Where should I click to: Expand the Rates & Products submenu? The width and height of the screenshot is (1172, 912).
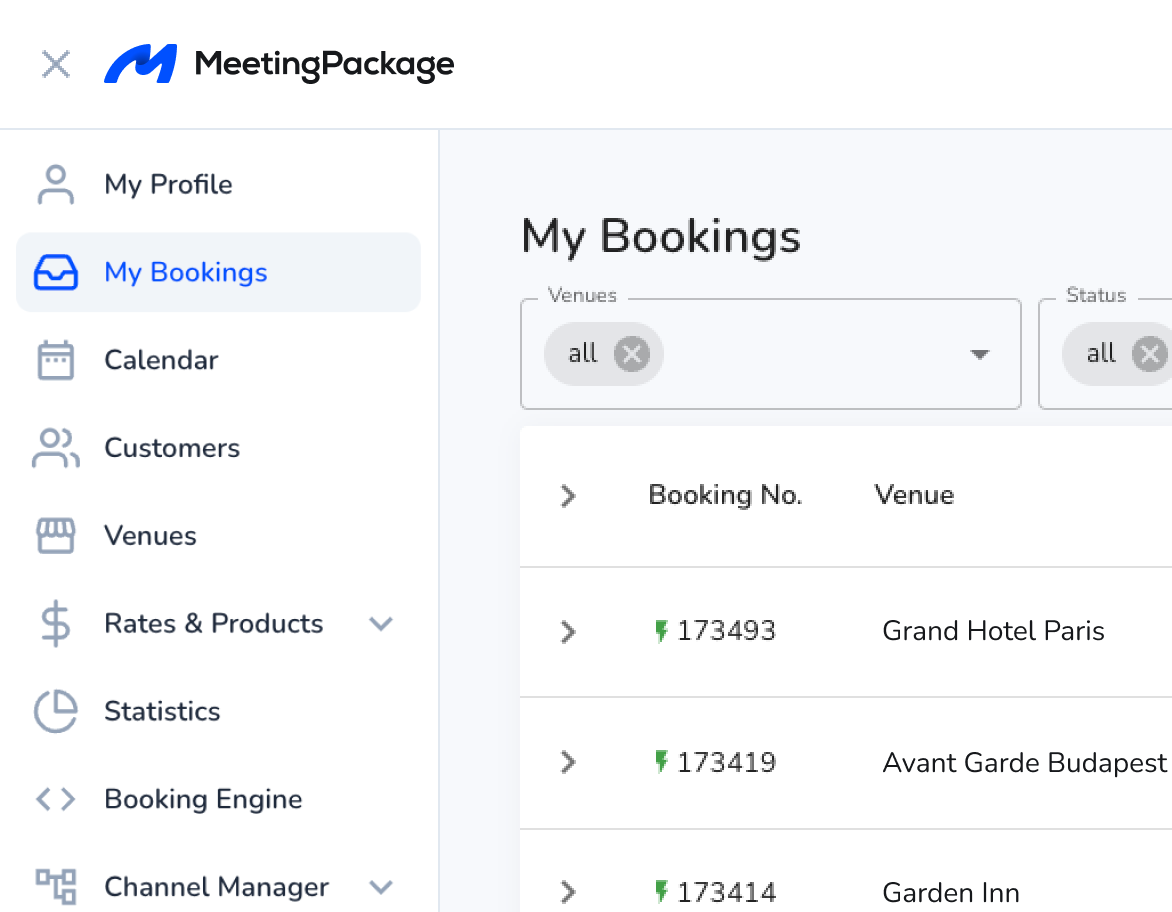381,623
